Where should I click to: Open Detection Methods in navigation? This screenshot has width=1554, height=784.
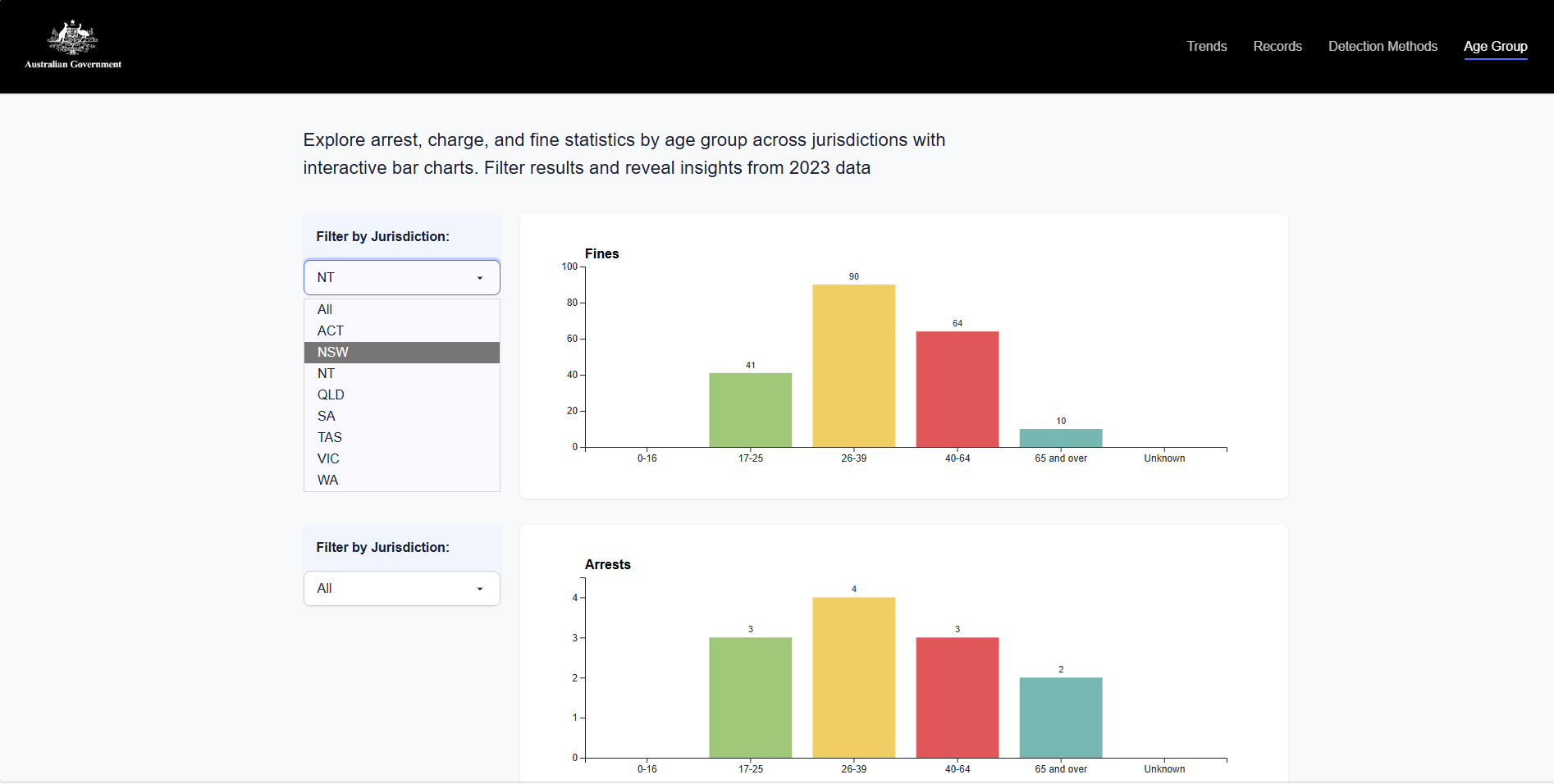click(1383, 46)
